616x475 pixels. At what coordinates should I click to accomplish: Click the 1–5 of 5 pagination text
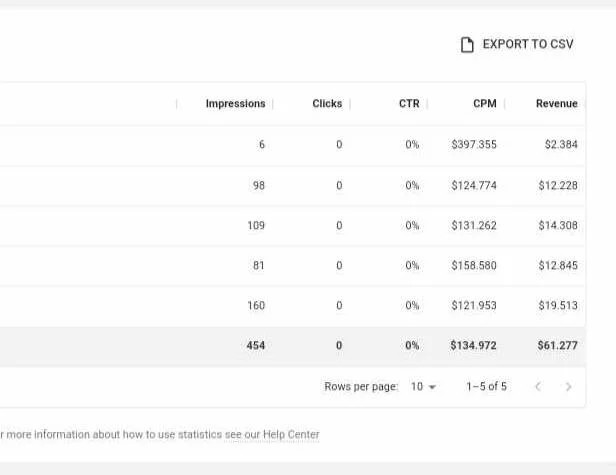486,387
